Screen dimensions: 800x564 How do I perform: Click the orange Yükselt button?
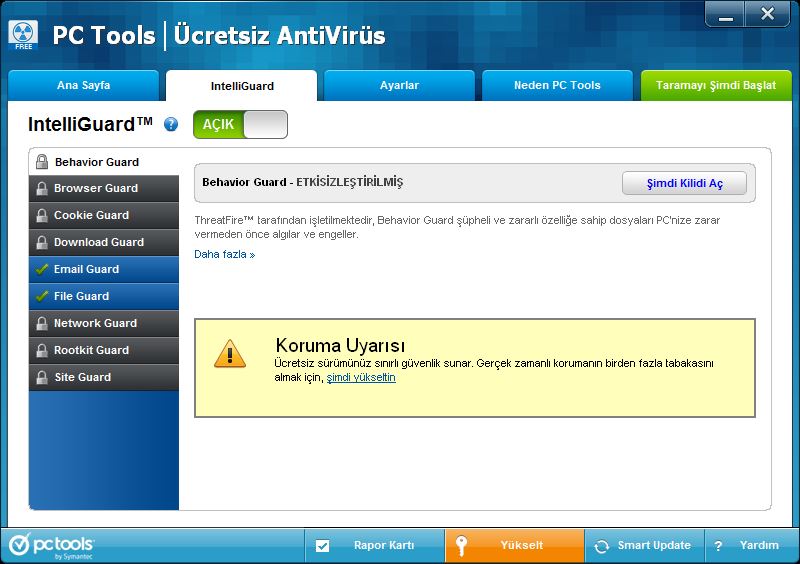514,546
